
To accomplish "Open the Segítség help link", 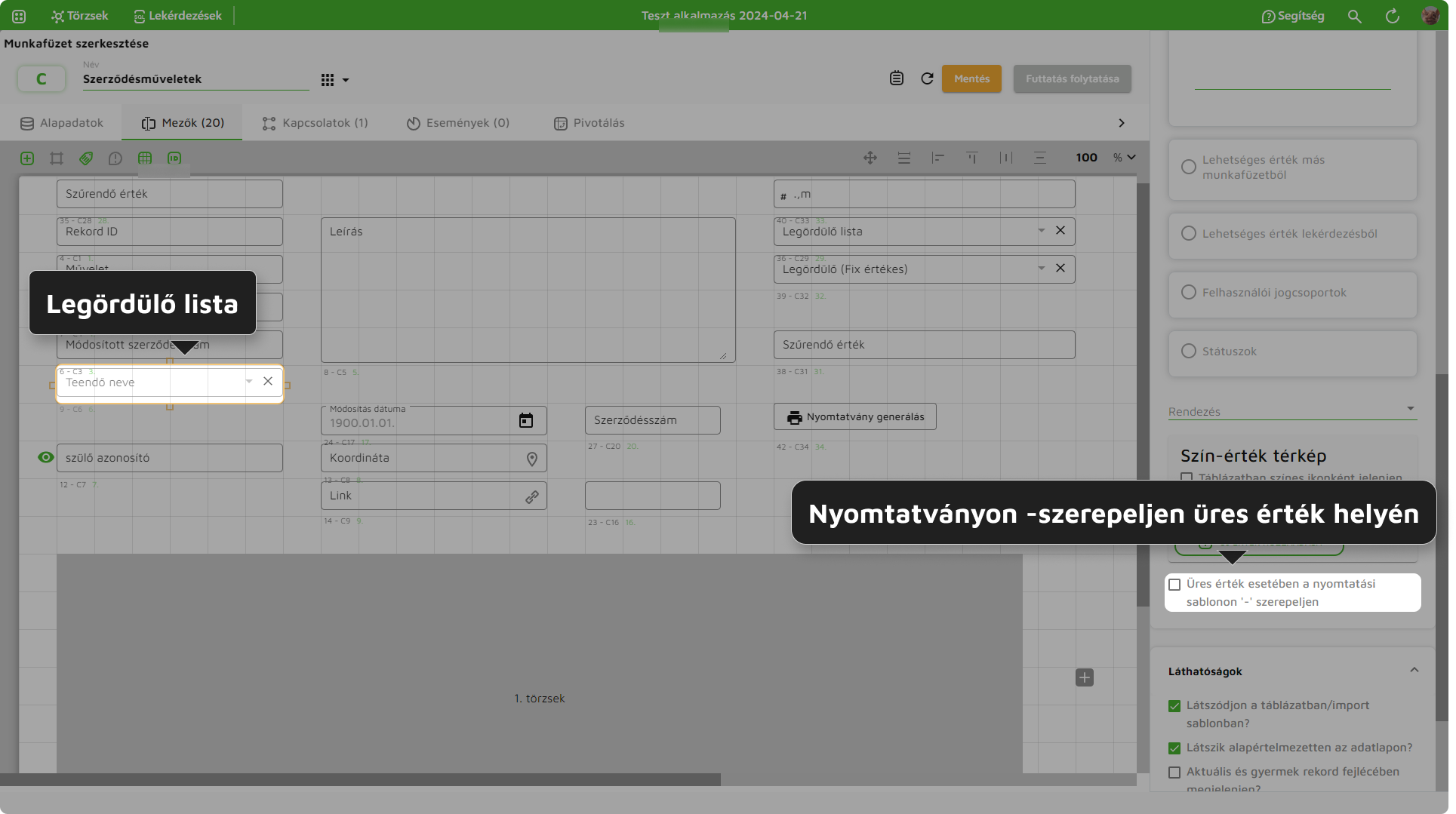I will [x=1293, y=16].
